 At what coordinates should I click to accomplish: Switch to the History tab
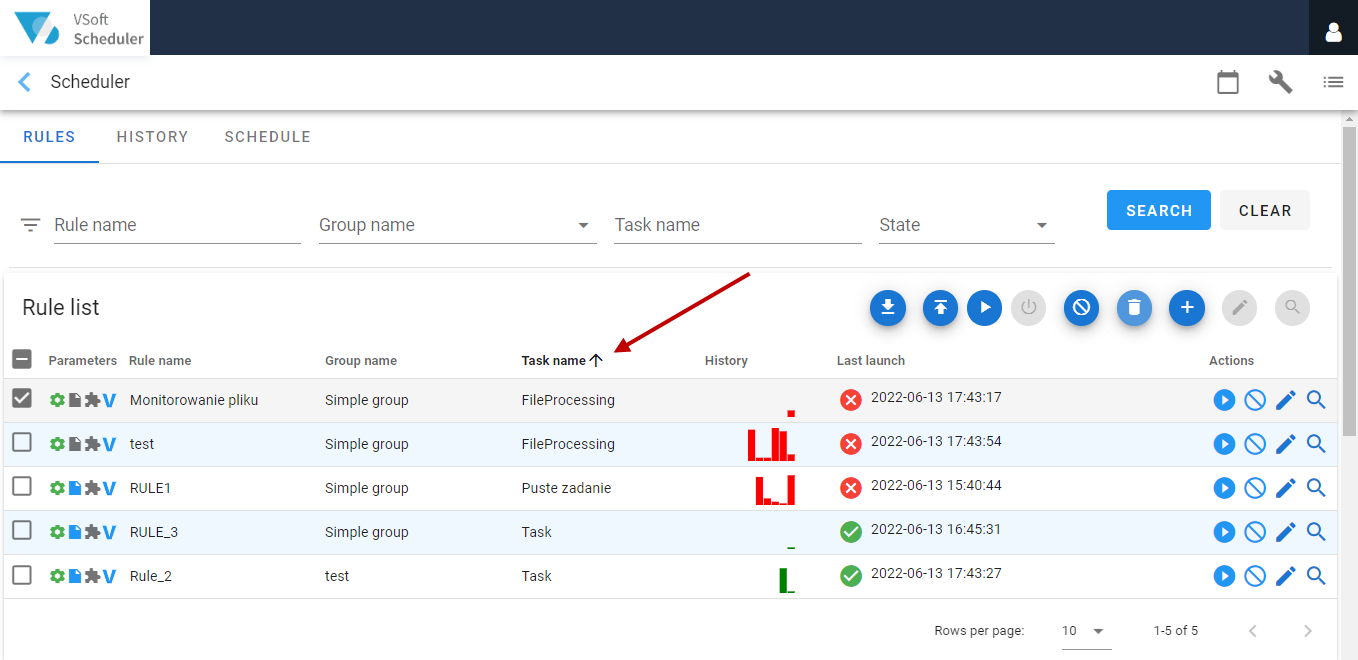152,137
